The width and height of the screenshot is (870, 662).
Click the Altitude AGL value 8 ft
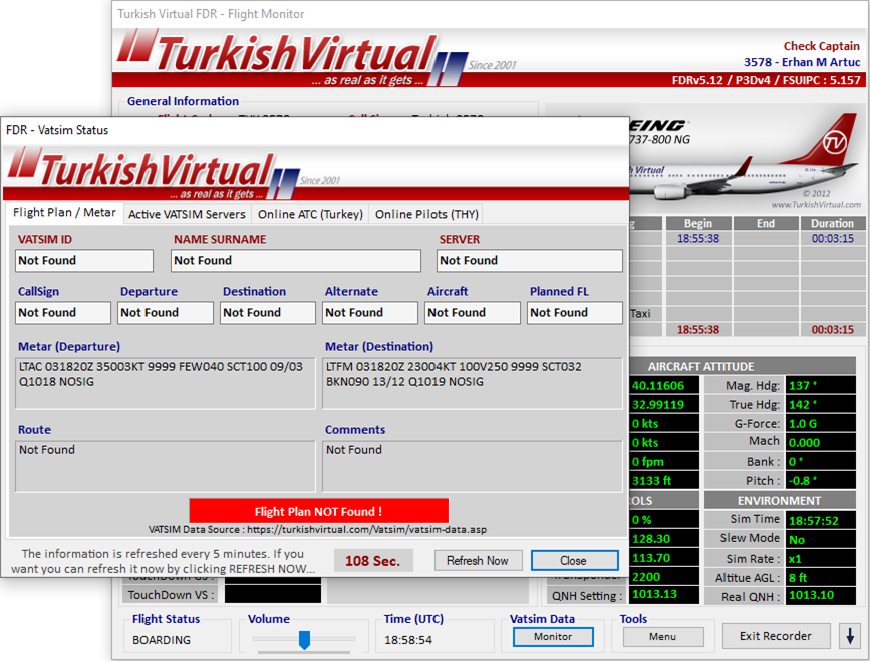point(821,577)
